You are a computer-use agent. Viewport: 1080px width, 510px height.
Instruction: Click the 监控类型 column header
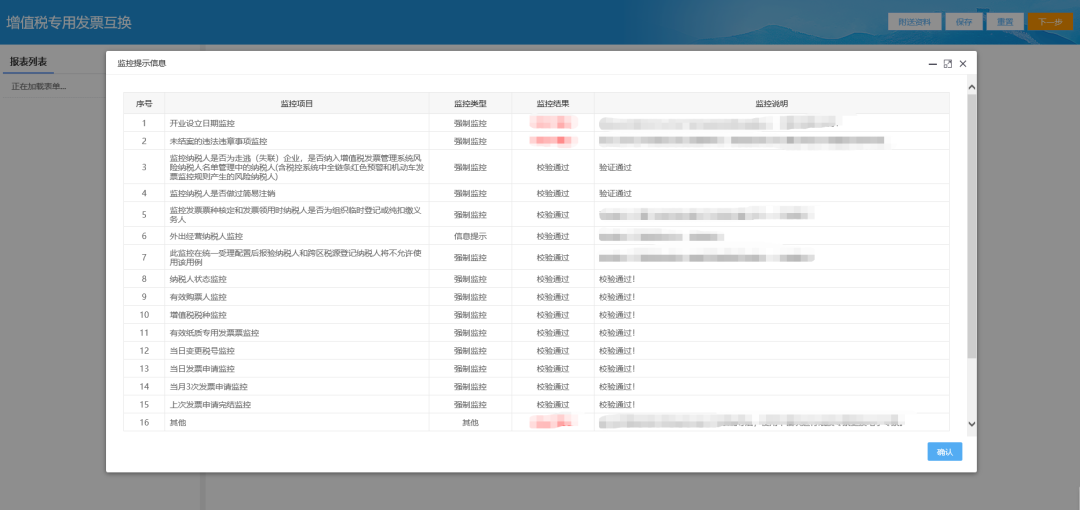[x=470, y=103]
